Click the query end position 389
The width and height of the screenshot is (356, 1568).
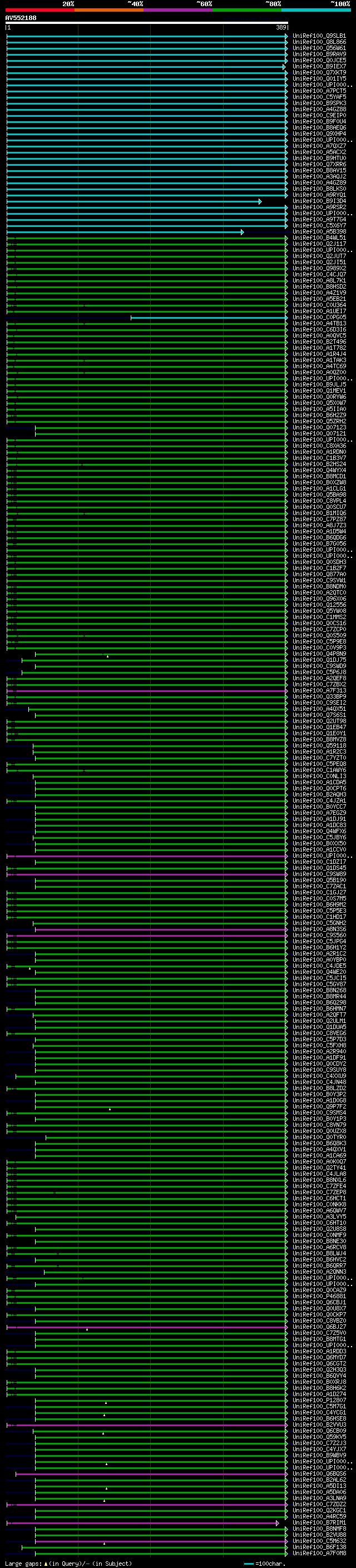[281, 27]
